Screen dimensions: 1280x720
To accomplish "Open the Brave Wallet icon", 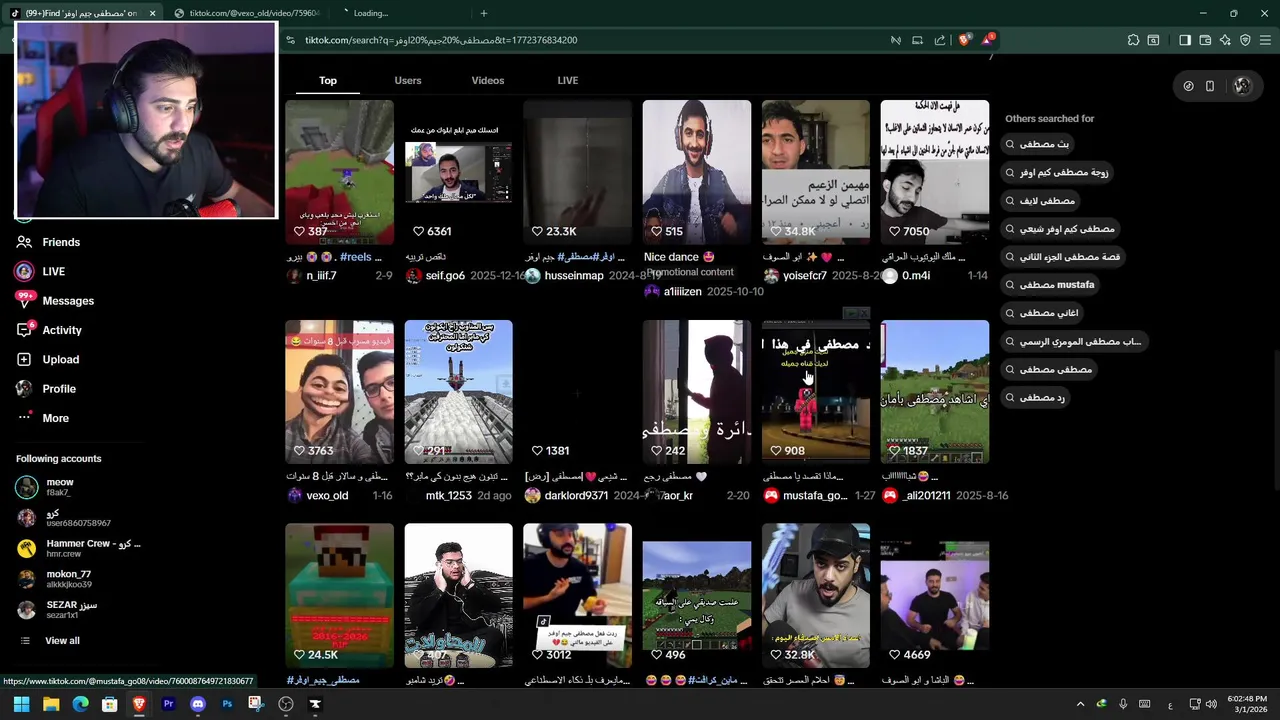I will tap(1205, 40).
